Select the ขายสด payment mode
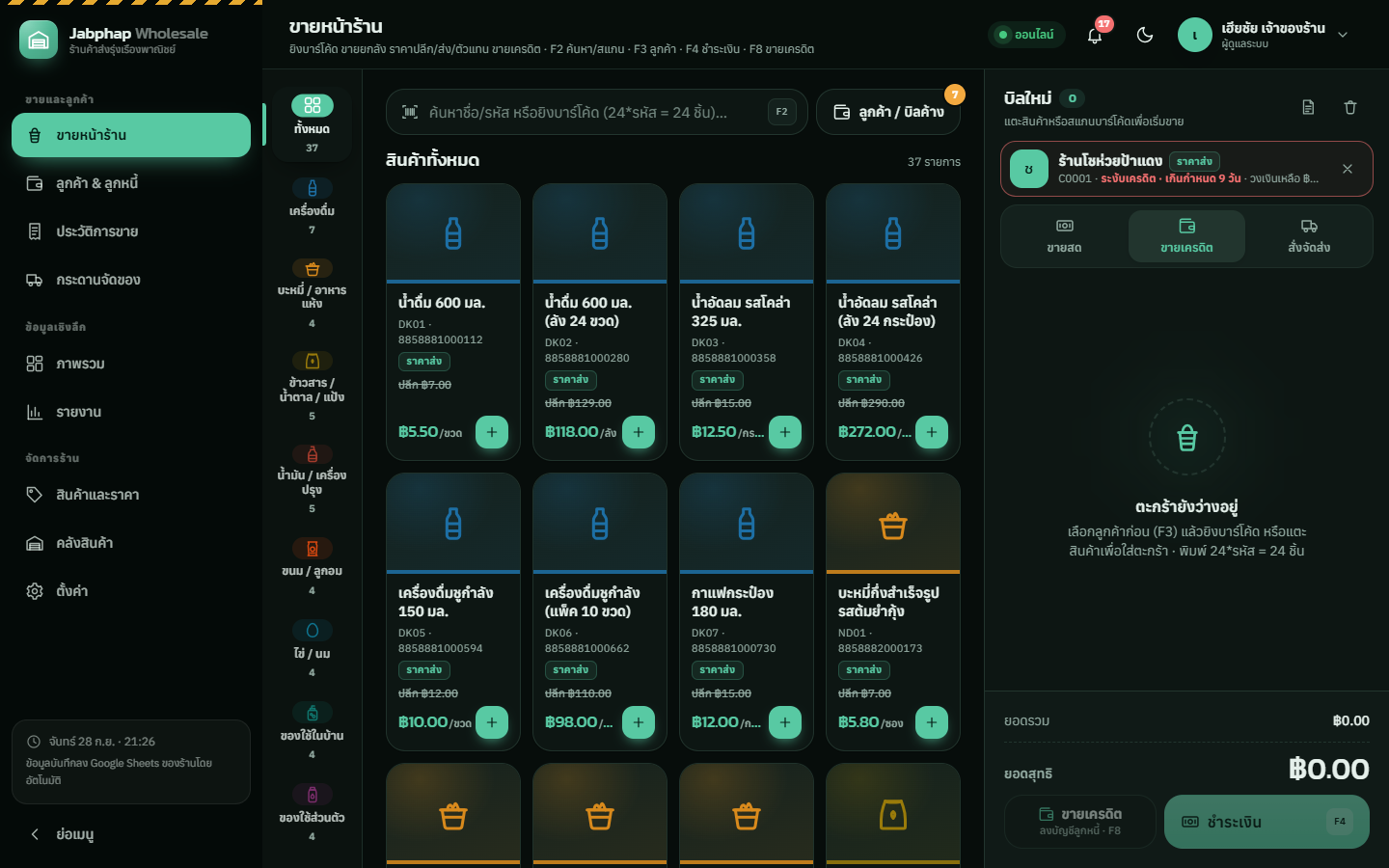This screenshot has width=1389, height=868. 1064,236
